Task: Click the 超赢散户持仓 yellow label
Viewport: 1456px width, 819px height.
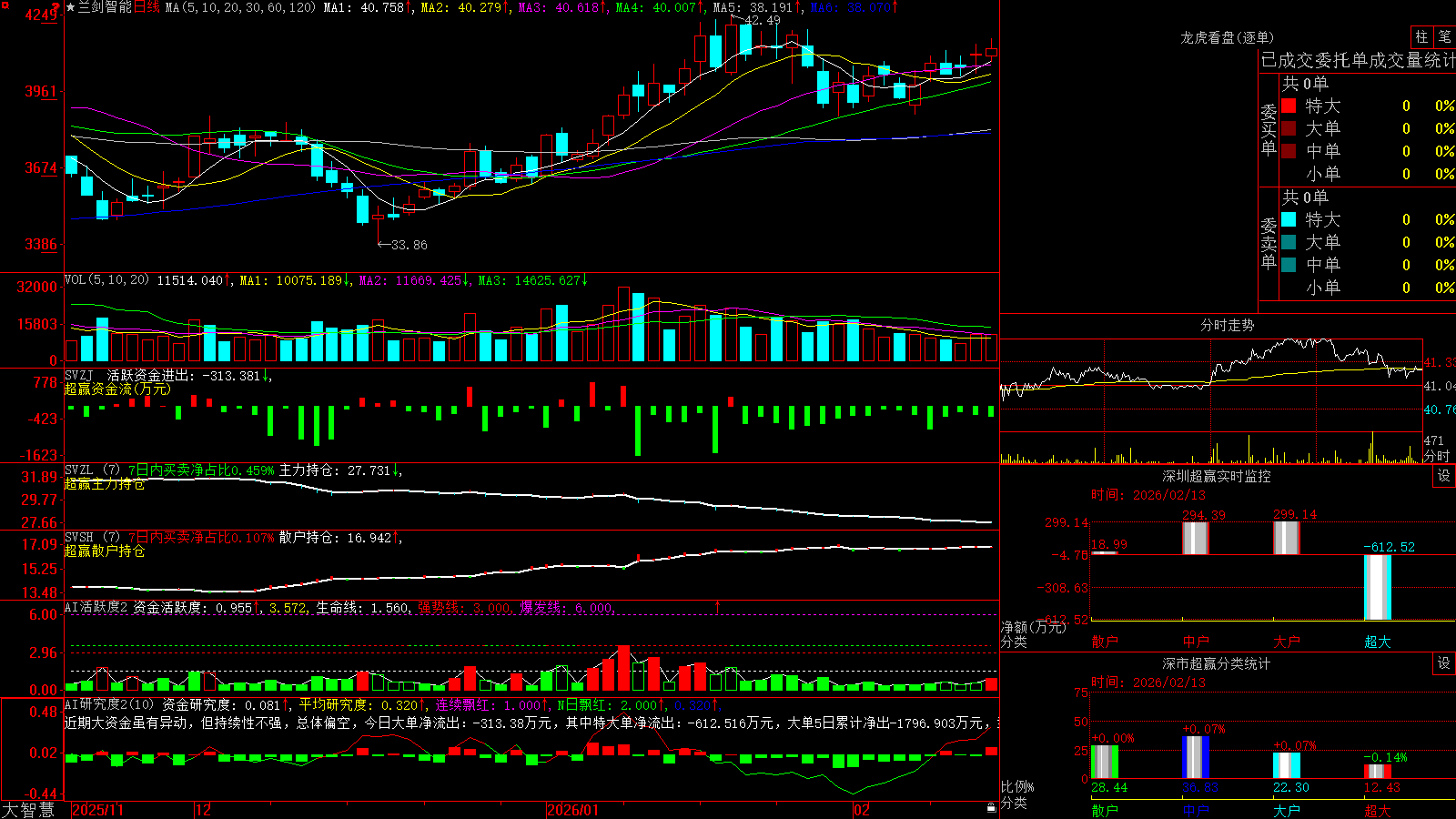Action: click(105, 551)
